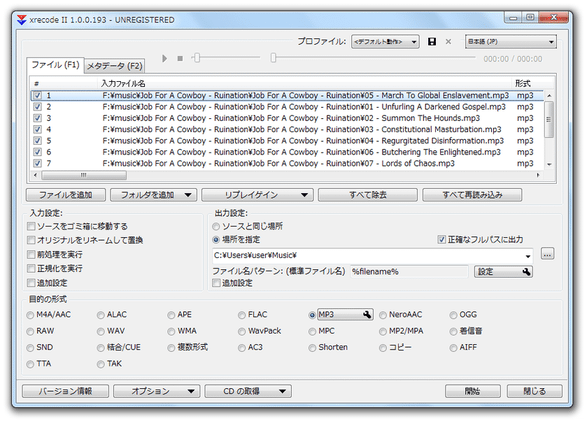Open MP3 settings via the wrench icon

coord(367,315)
